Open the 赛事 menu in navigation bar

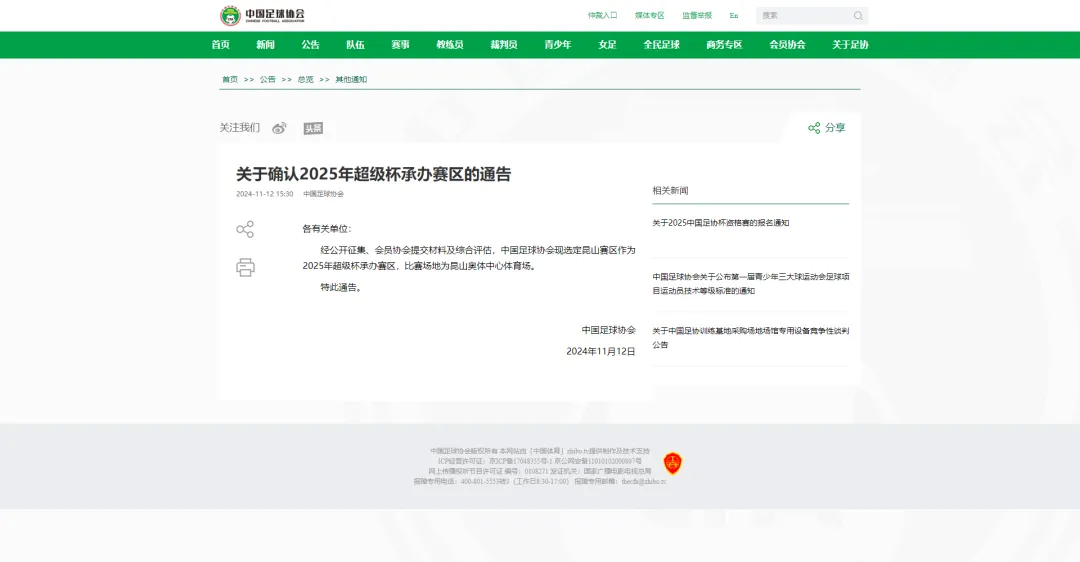click(400, 45)
